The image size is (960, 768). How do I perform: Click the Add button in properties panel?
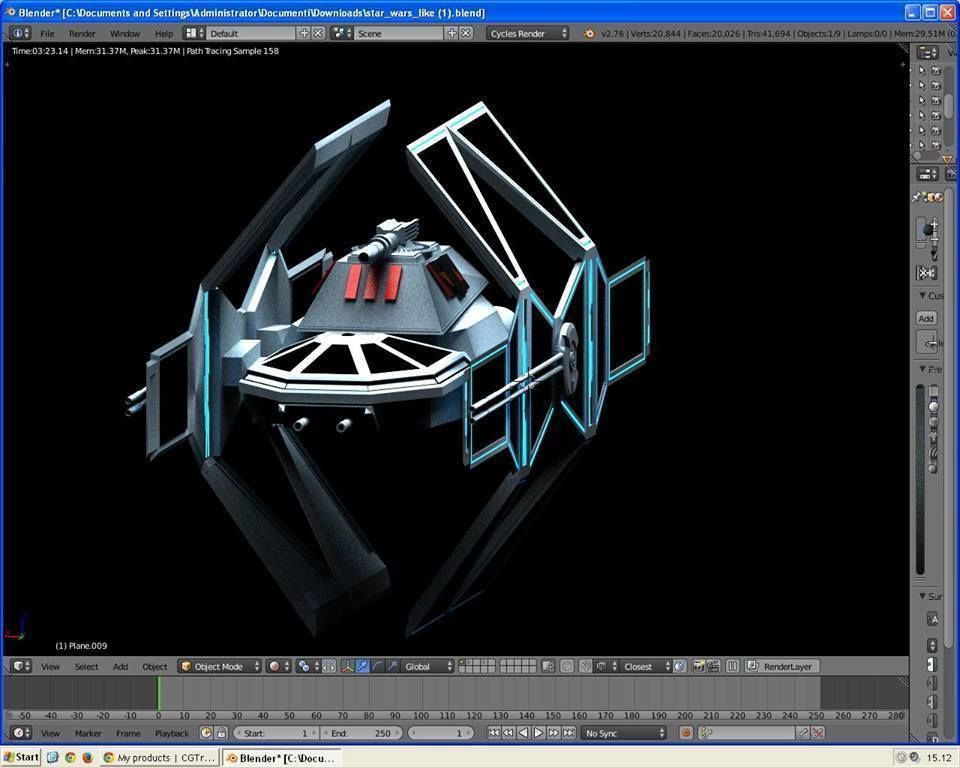[926, 318]
